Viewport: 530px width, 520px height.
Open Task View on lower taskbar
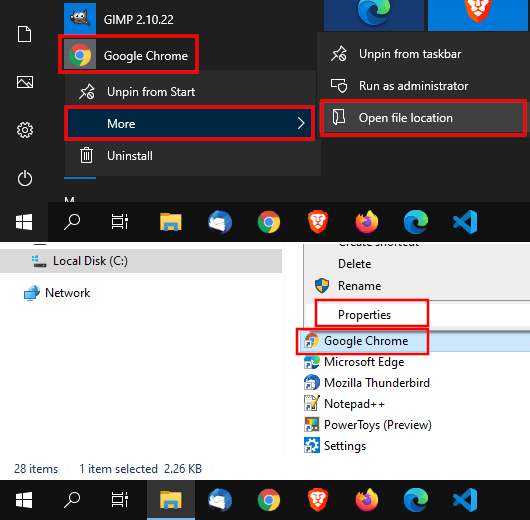120,500
